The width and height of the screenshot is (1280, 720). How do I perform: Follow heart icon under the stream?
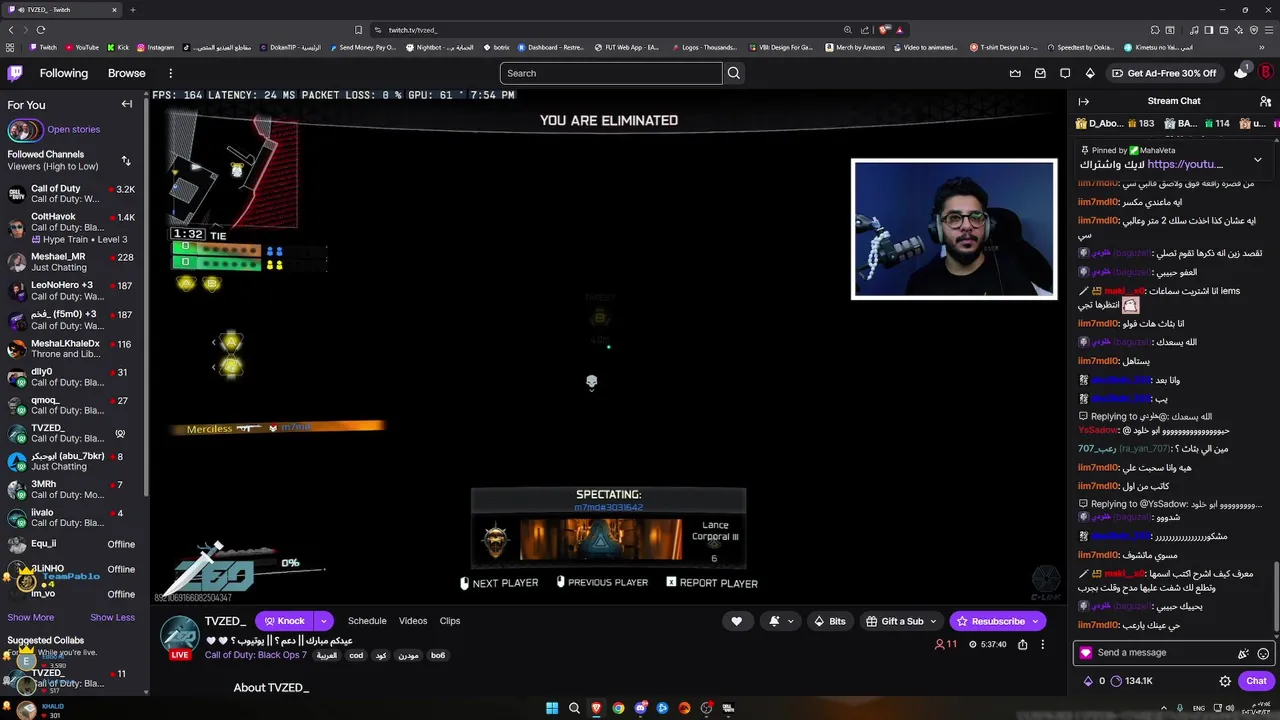(737, 621)
